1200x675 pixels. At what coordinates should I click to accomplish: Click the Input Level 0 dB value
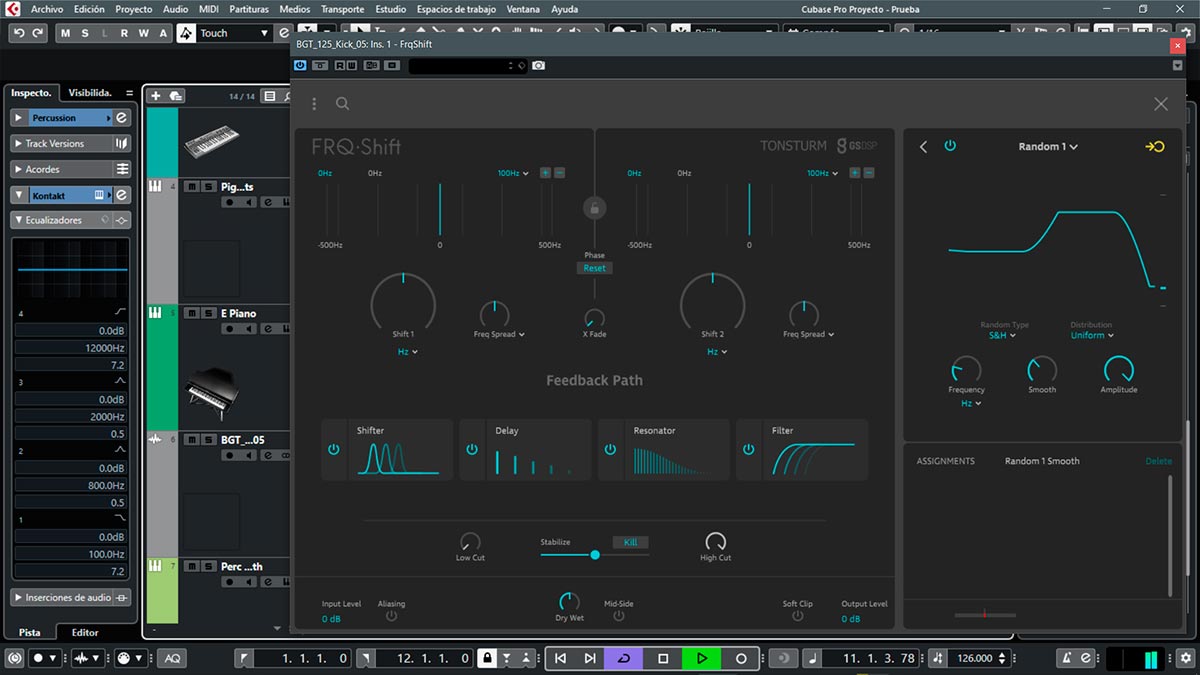coord(332,619)
